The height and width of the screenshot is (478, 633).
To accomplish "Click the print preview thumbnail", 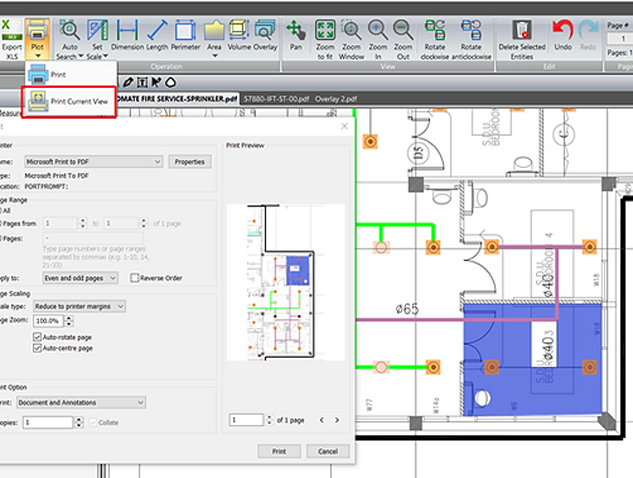I will (x=286, y=281).
